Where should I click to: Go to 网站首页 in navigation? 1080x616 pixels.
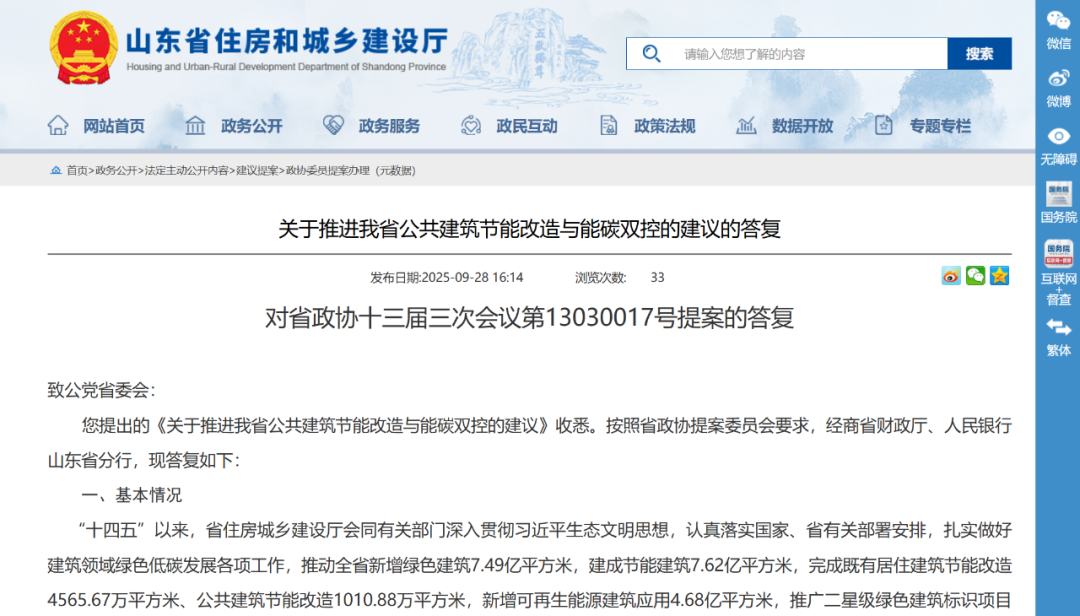(97, 126)
